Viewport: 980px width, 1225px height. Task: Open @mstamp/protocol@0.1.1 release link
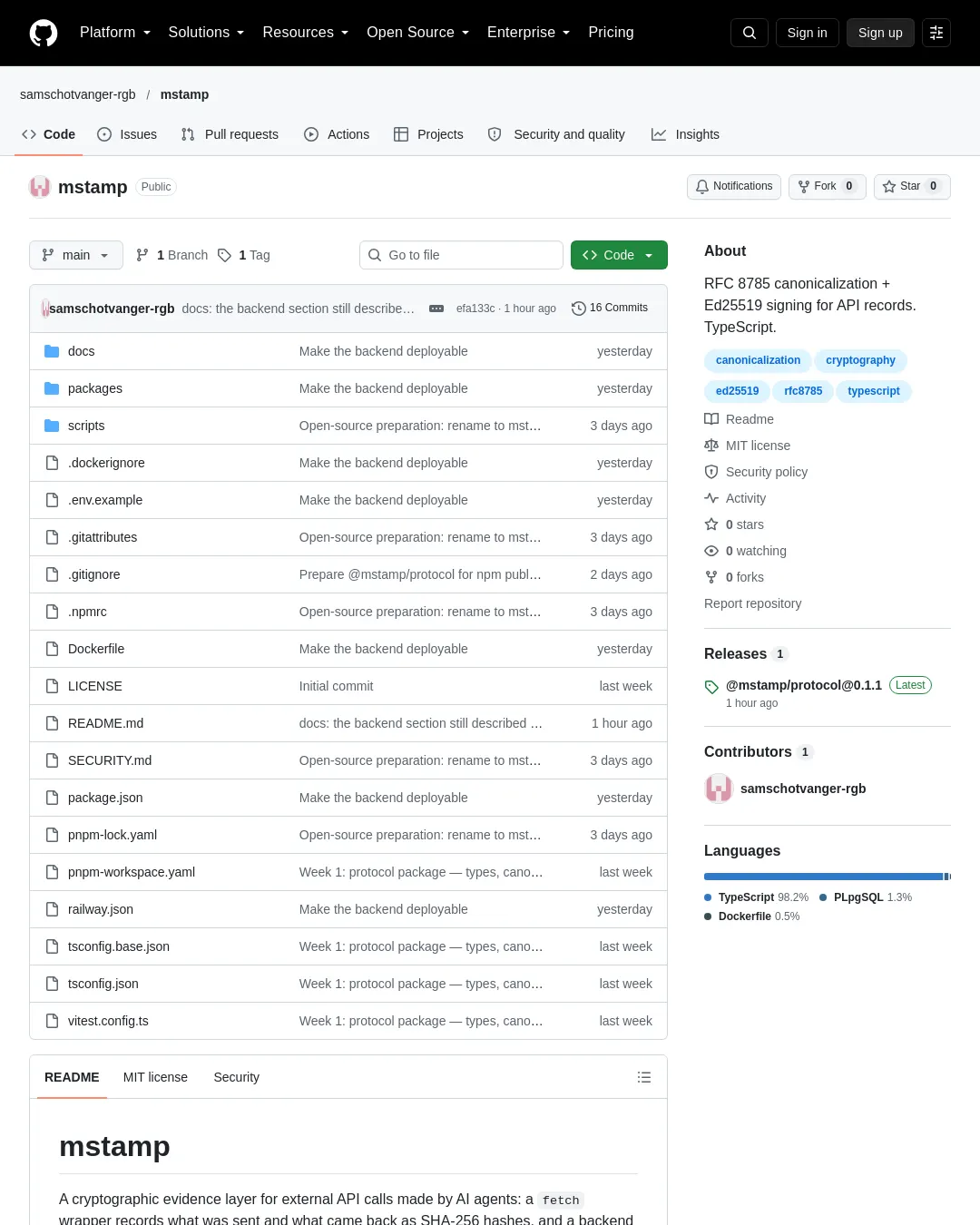point(804,685)
